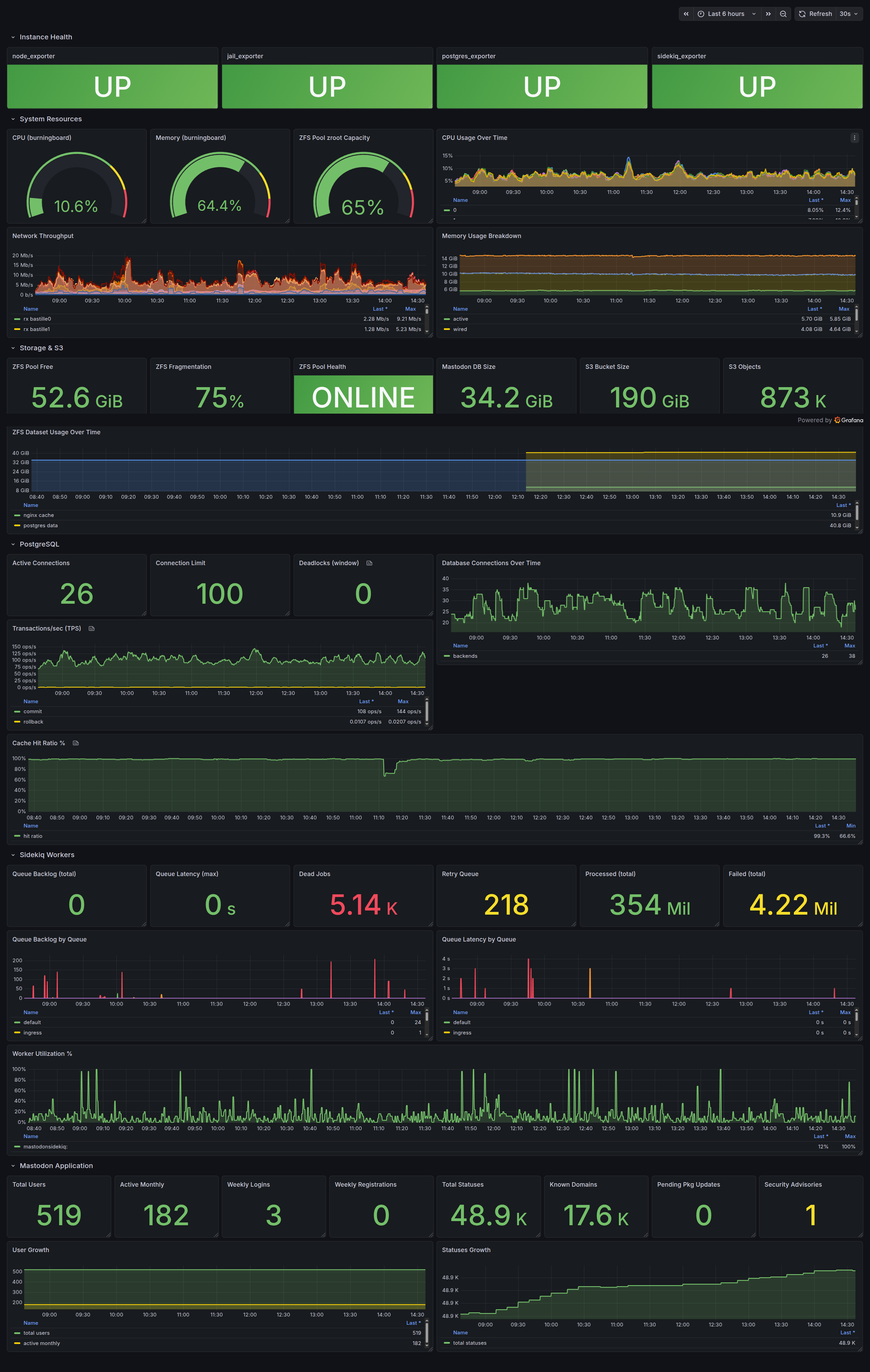
Task: Open the Queue Backlog by Queue title menu
Action: [x=50, y=940]
